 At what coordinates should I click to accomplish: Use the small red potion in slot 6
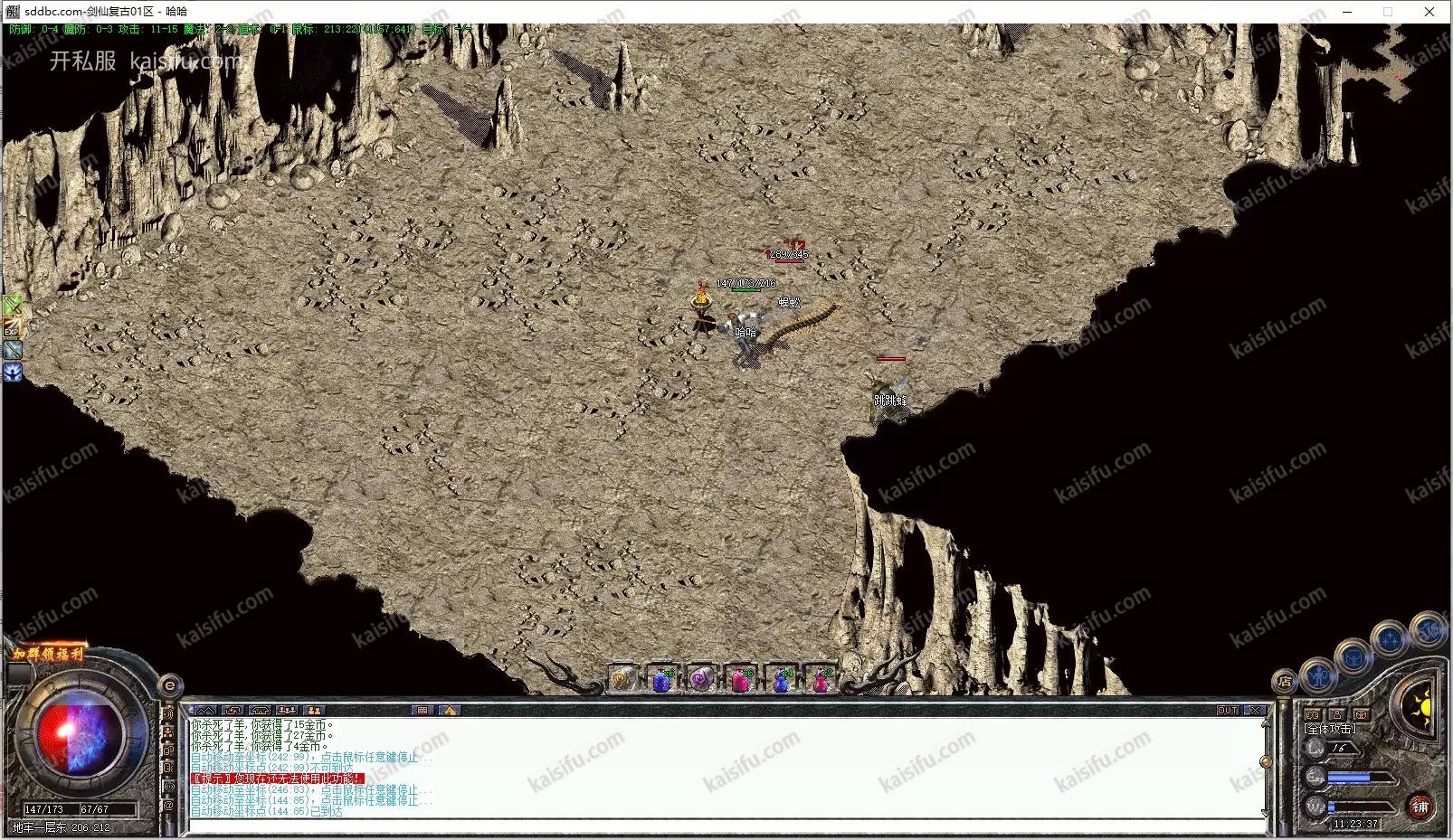(x=821, y=677)
